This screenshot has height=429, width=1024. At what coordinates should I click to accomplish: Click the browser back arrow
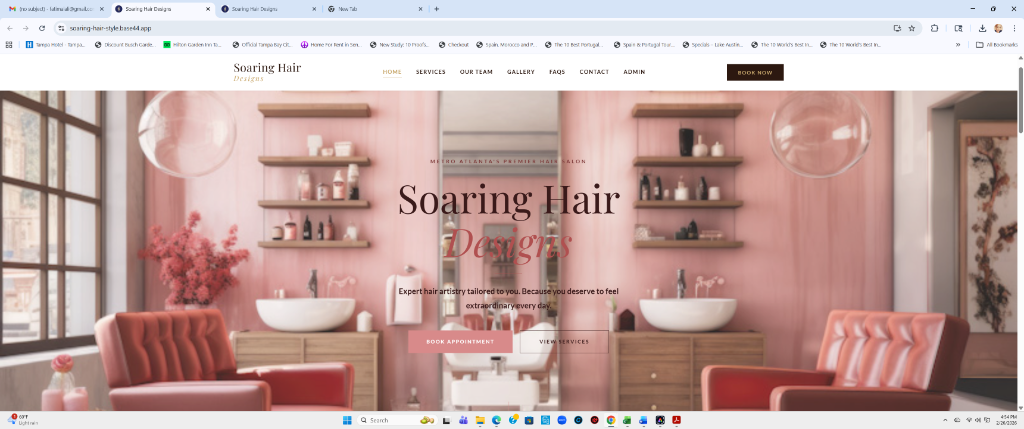(x=10, y=28)
